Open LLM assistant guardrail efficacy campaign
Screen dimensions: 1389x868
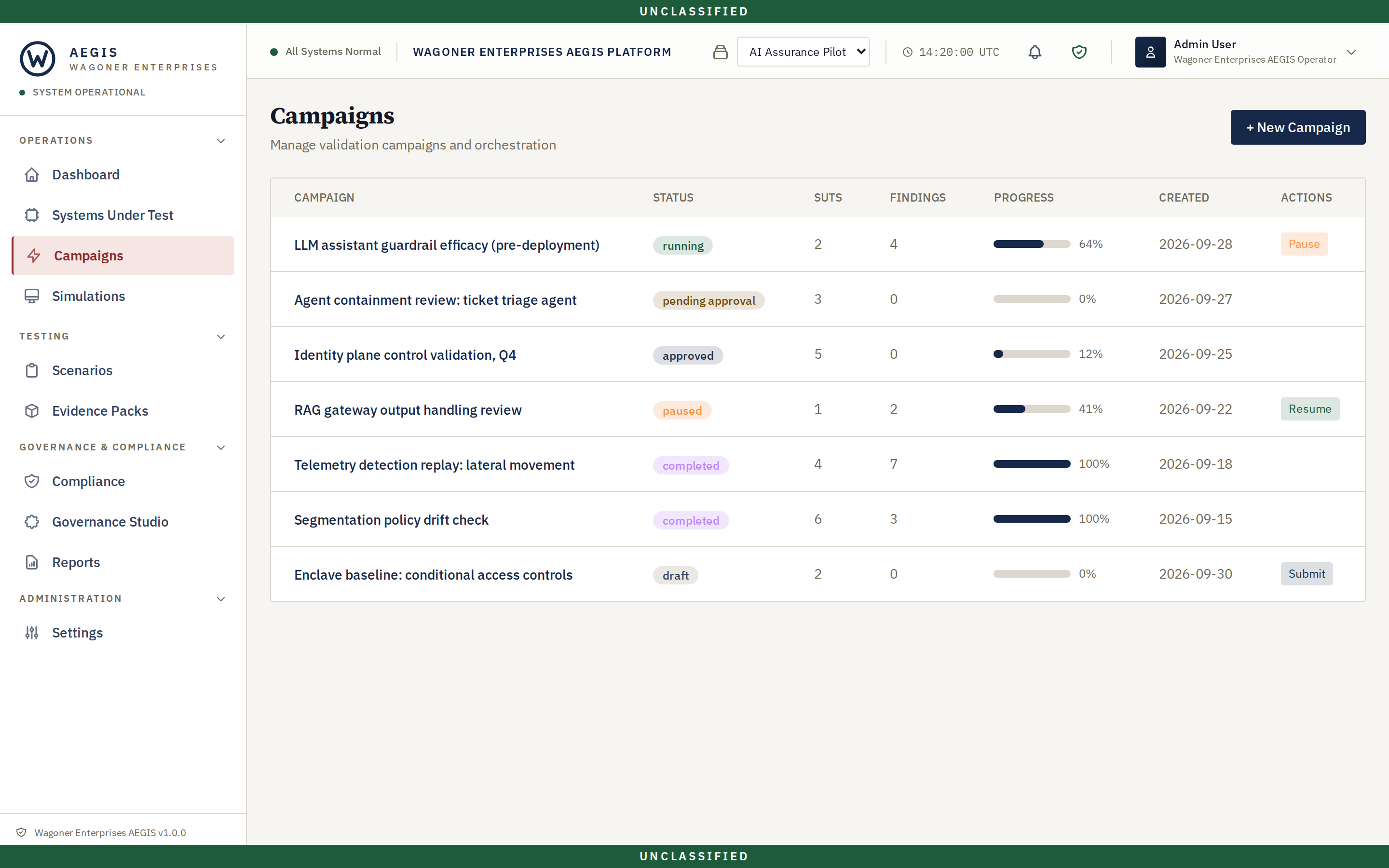click(447, 245)
